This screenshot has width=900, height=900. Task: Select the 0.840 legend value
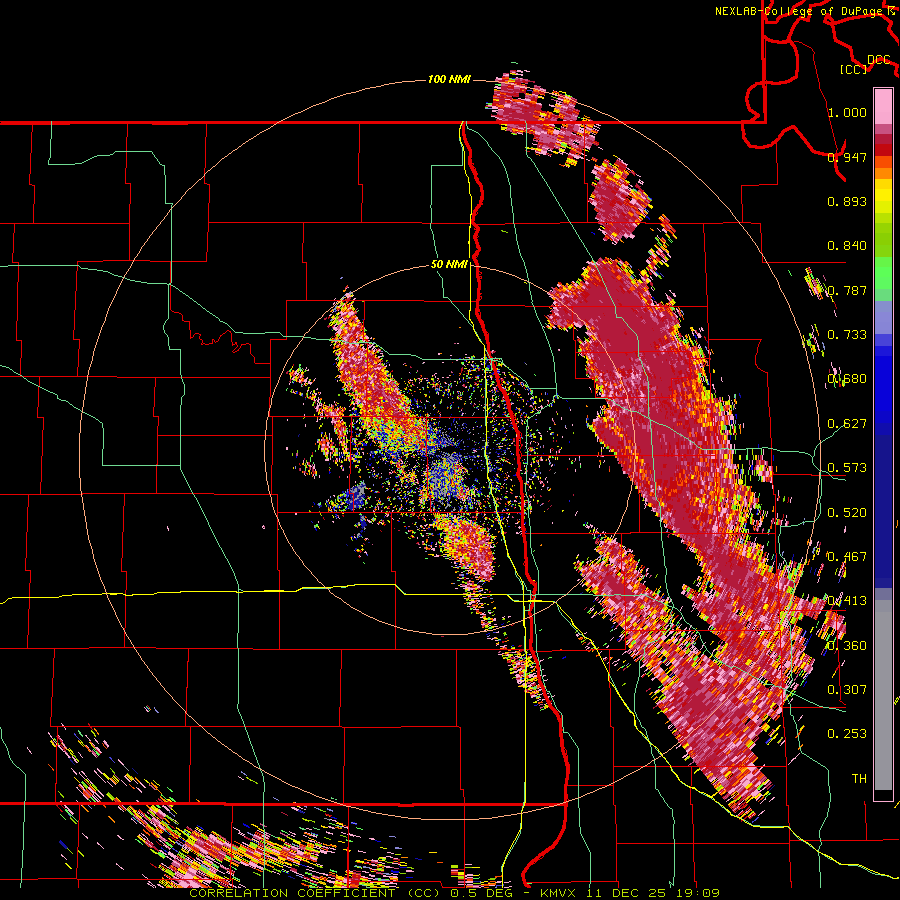click(x=847, y=246)
